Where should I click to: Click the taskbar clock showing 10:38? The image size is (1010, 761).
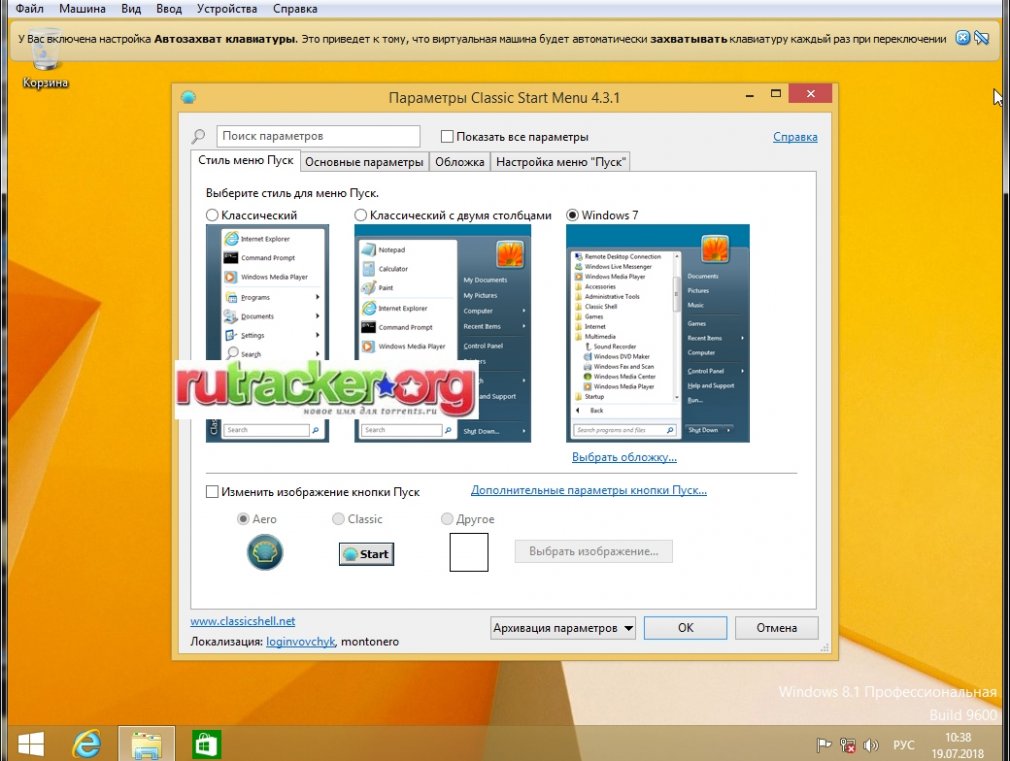(958, 737)
